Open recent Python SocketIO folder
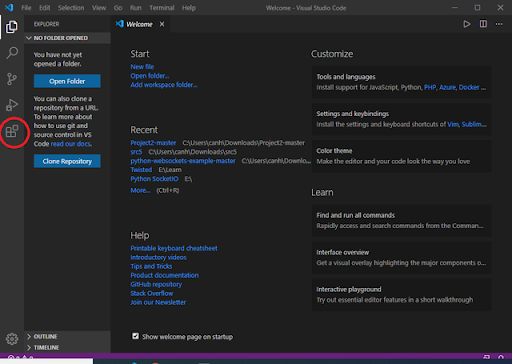Viewport: 512px width, 364px height. (154, 179)
